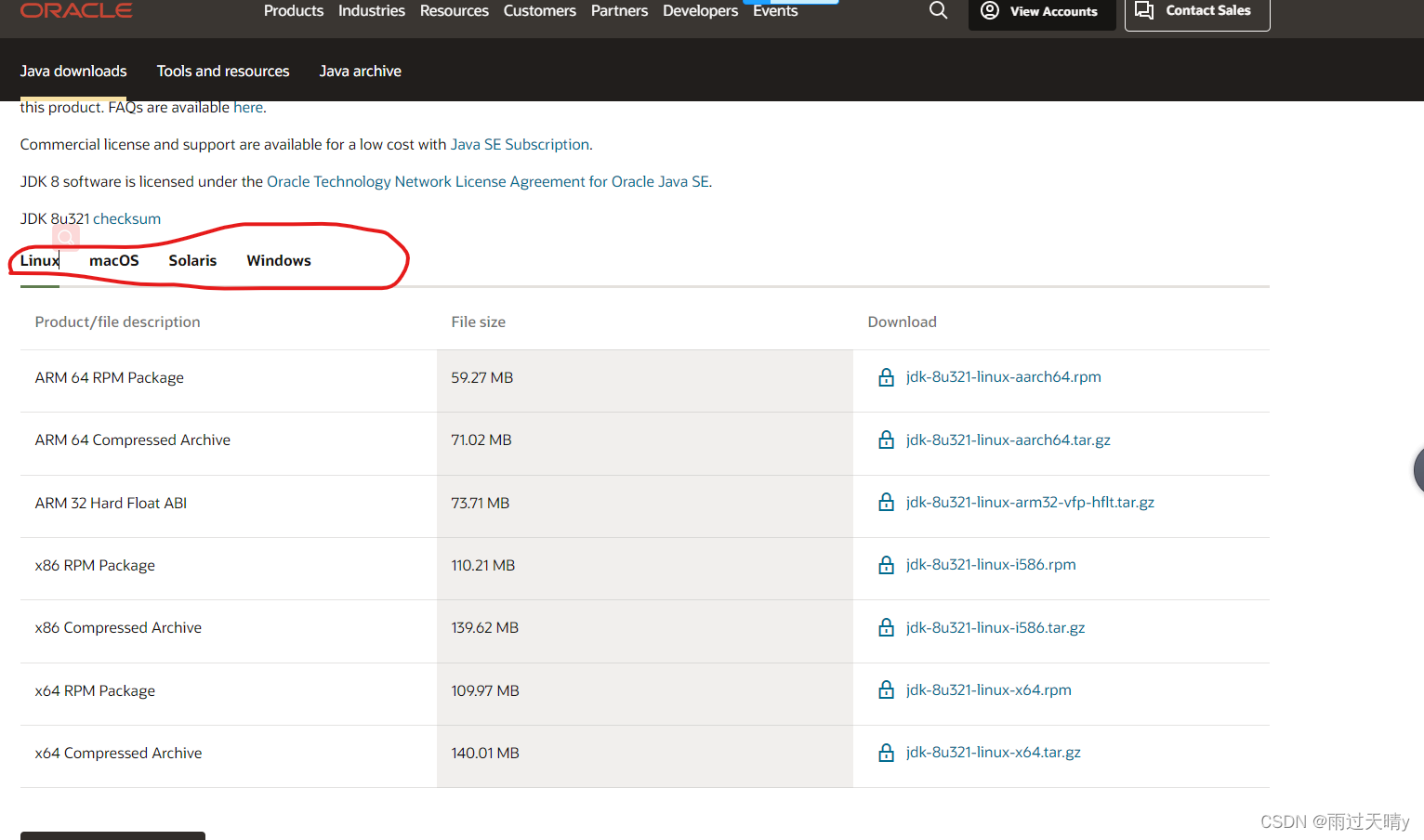Click the 'Download' column header
The height and width of the screenshot is (840, 1424).
[x=903, y=322]
